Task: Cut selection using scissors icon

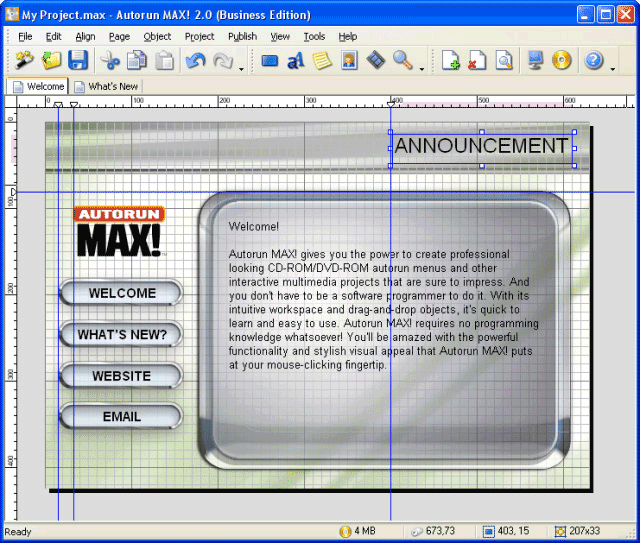Action: (110, 60)
